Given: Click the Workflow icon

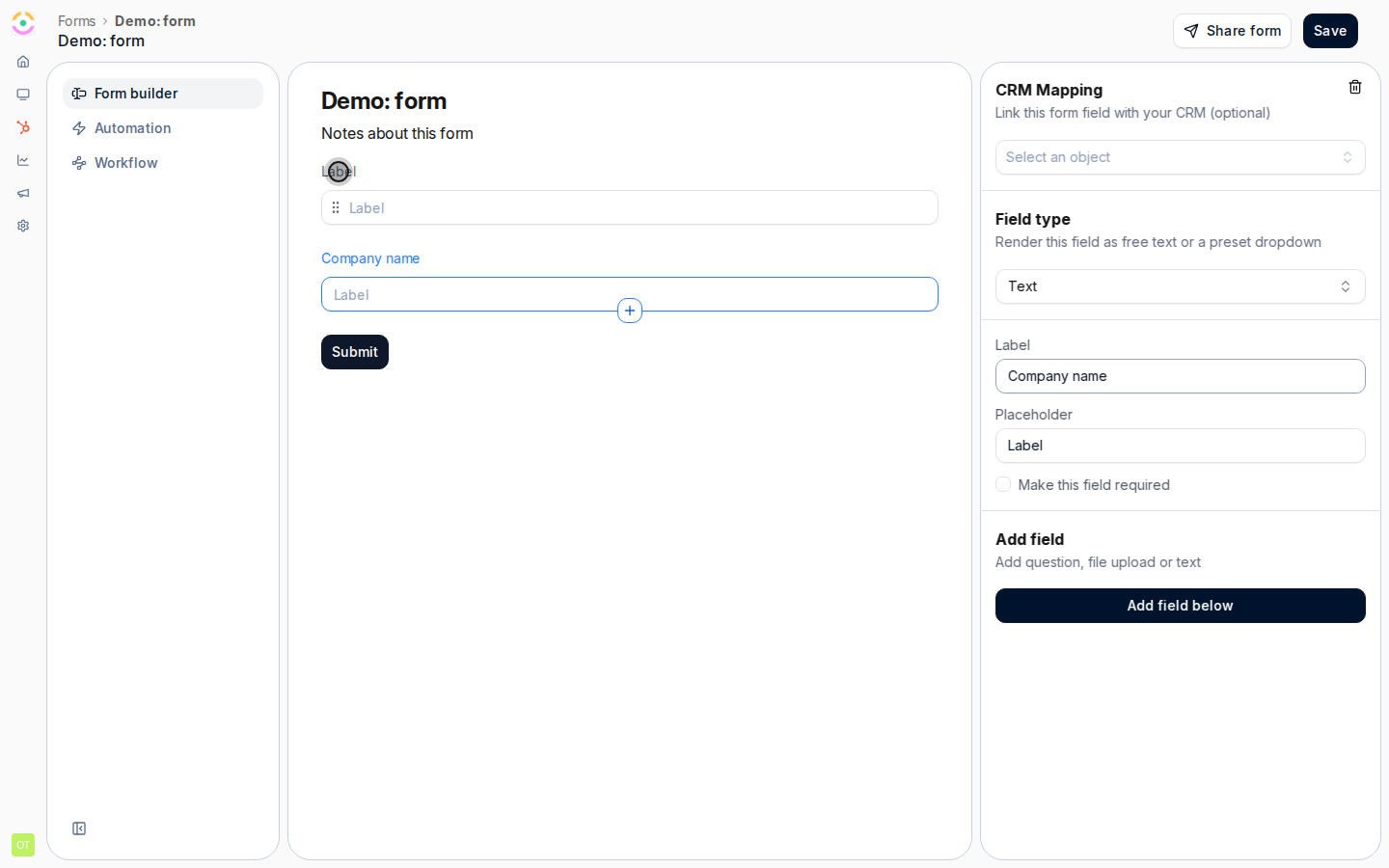Looking at the screenshot, I should pos(79,163).
